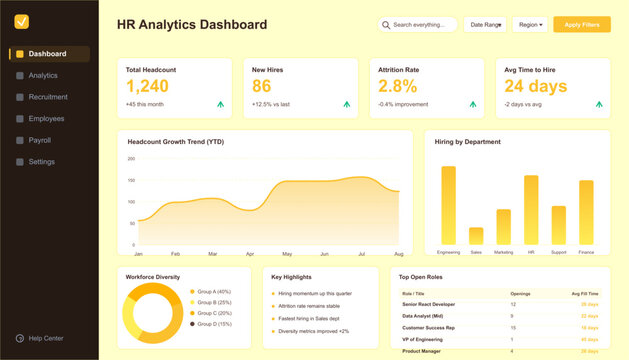Screen dimensions: 629x360
Task: Click the Customer Success Rep row
Action: tap(500, 328)
